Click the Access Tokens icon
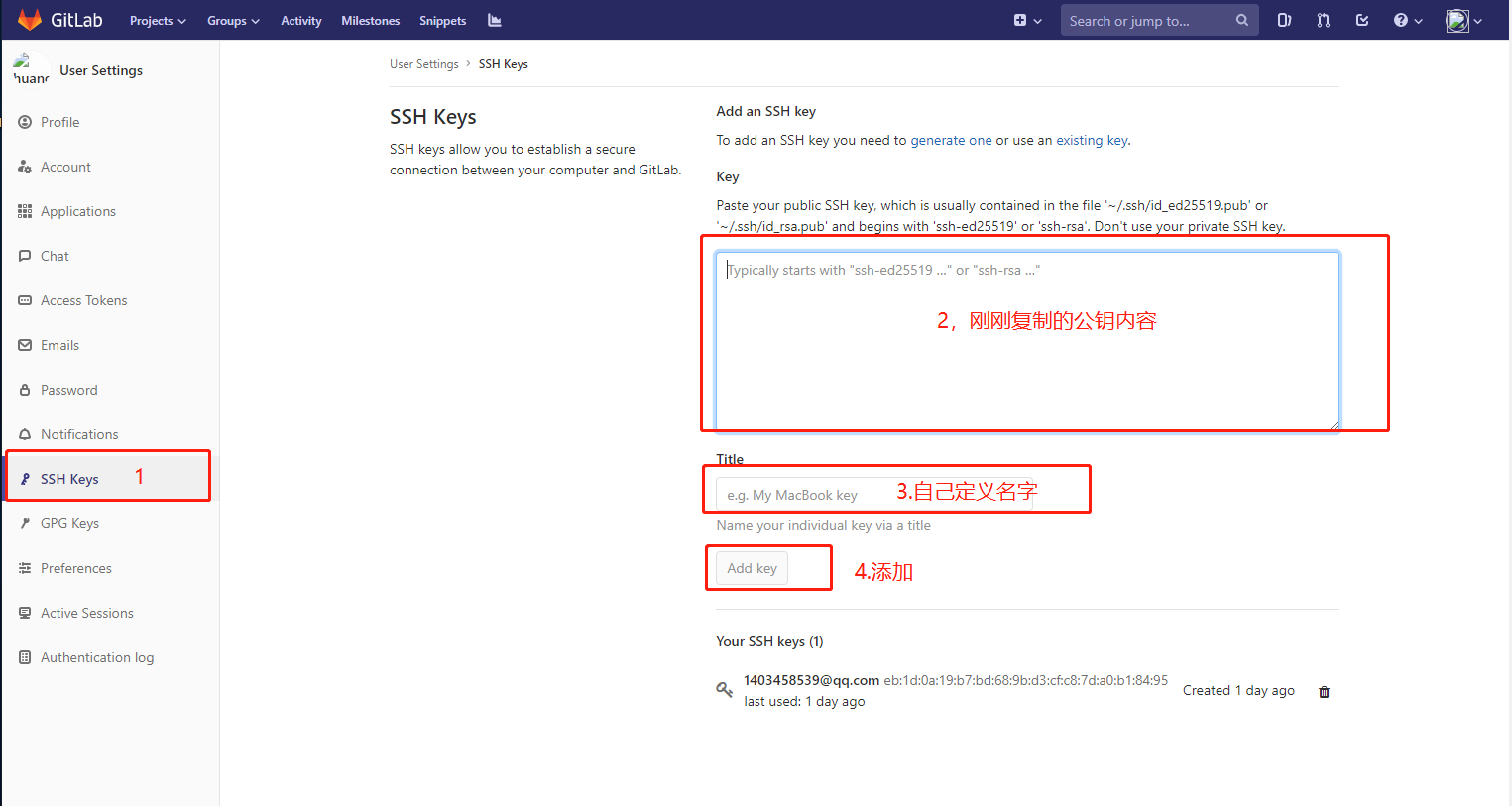This screenshot has width=1512, height=806. pyautogui.click(x=25, y=300)
